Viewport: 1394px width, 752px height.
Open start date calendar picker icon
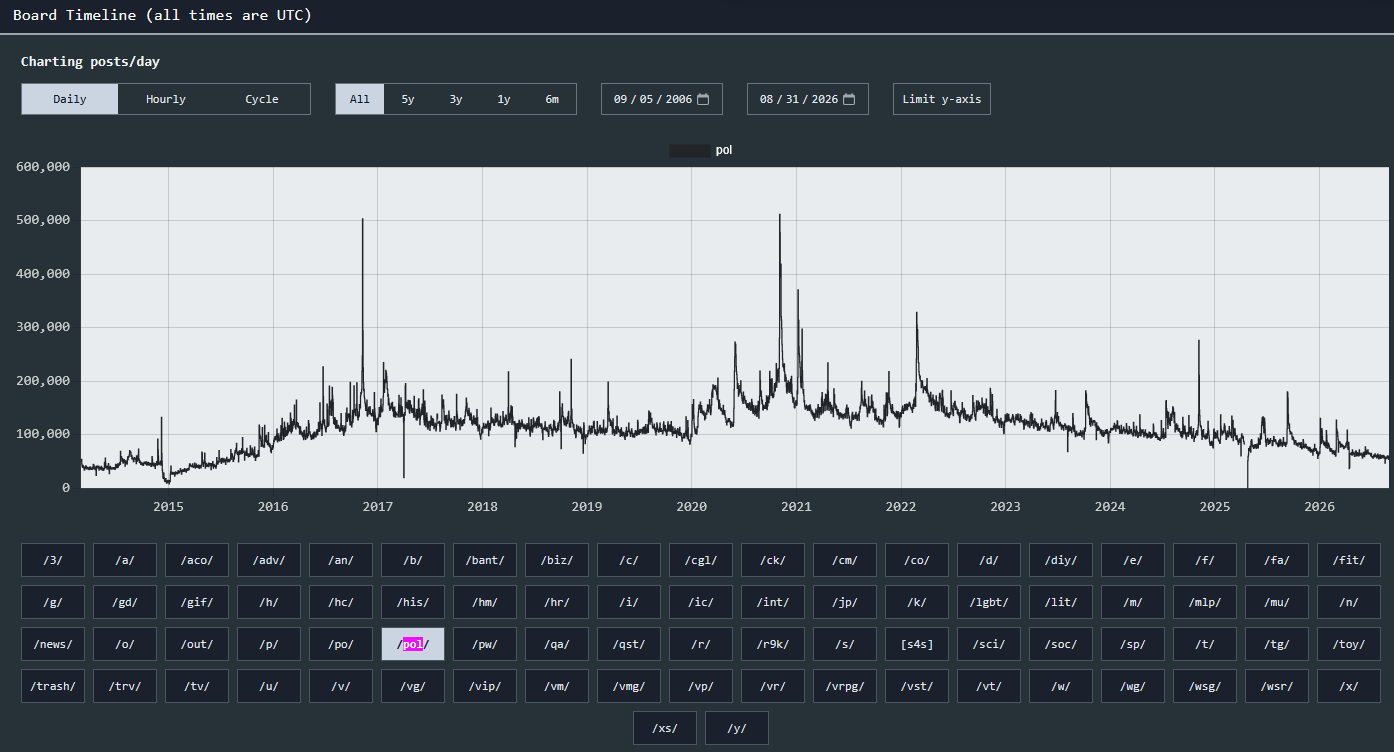click(703, 99)
